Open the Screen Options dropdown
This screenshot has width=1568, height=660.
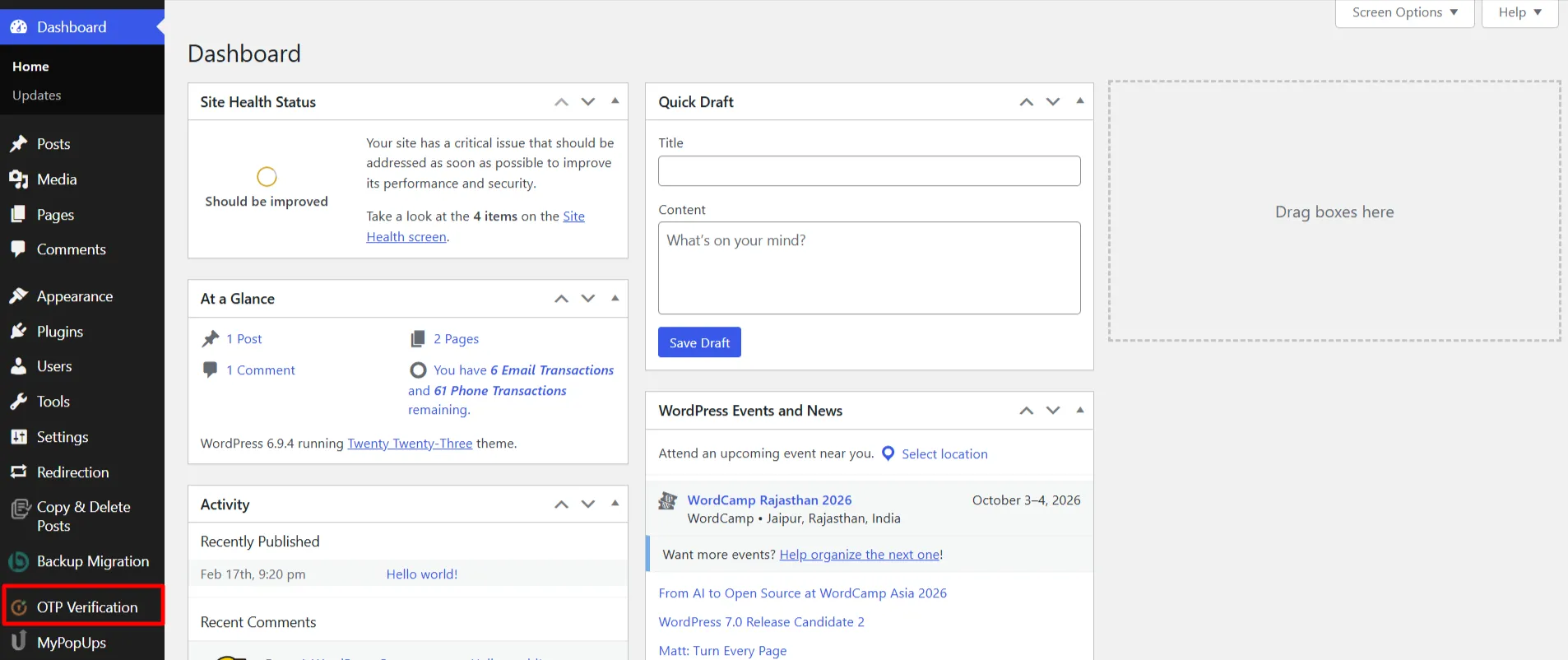1405,12
